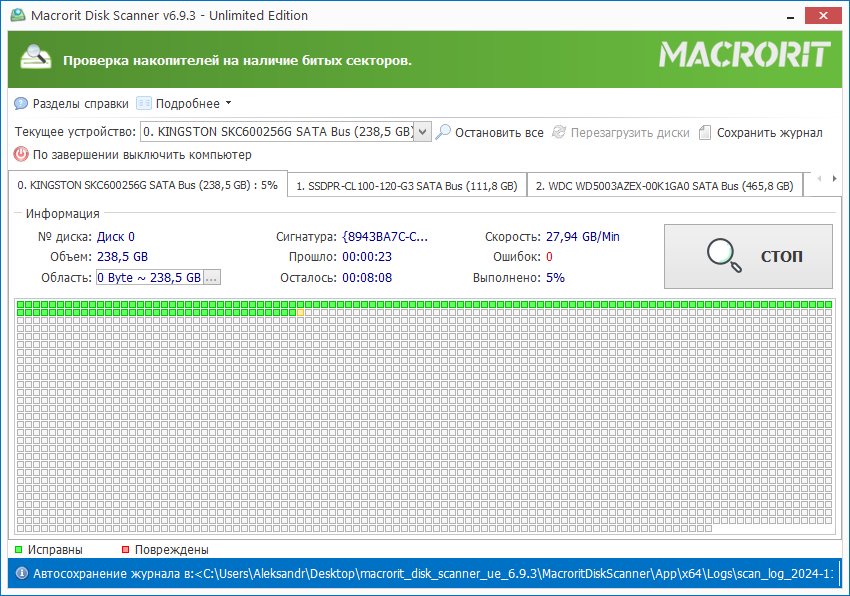850x596 pixels.
Task: Expand the Подробнее dropdown arrow
Action: click(x=228, y=102)
